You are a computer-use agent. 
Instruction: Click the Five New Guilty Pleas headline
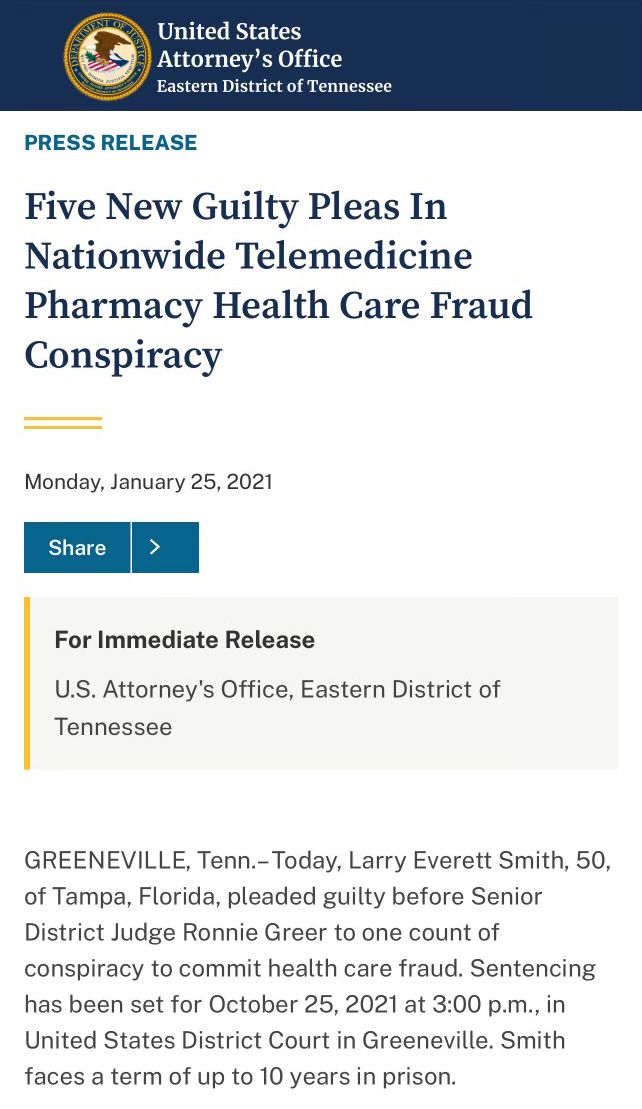point(278,280)
